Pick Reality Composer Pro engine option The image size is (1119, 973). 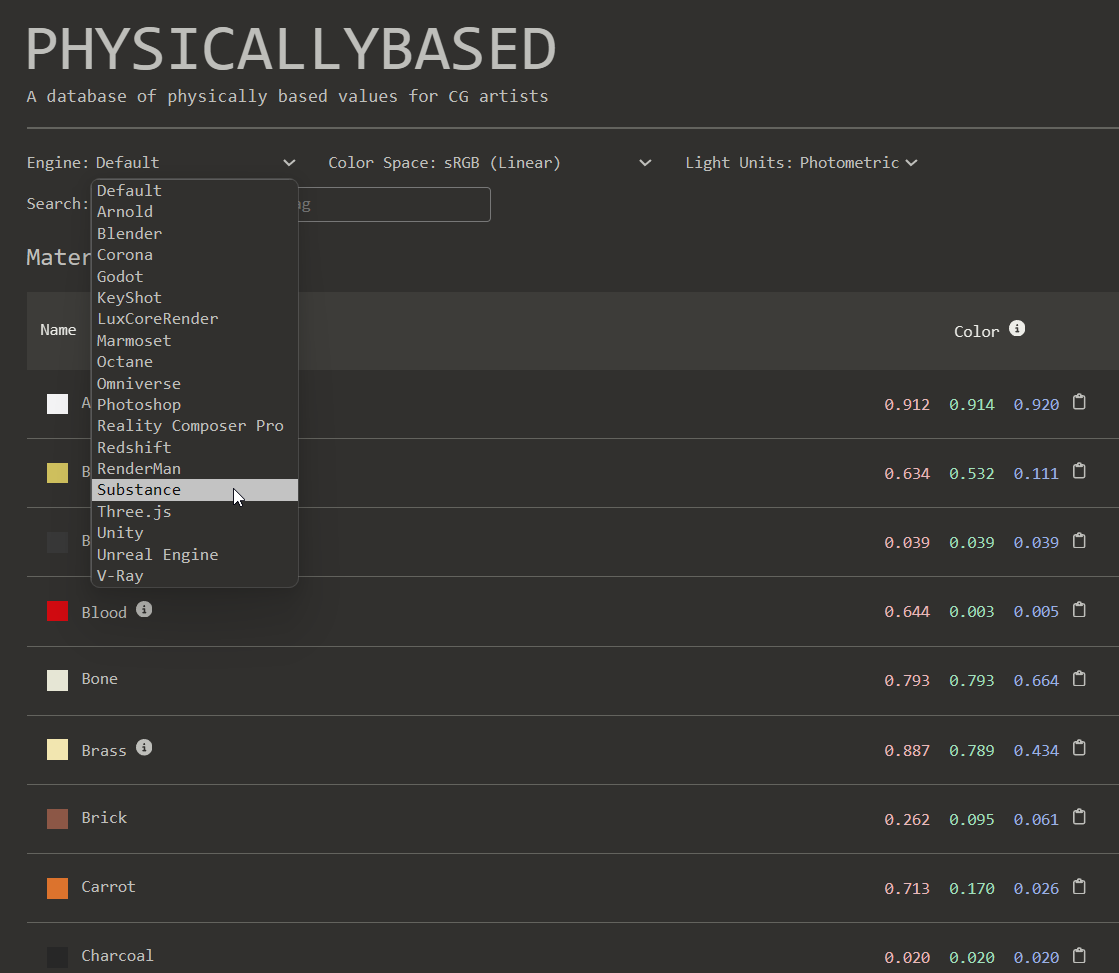195,426
